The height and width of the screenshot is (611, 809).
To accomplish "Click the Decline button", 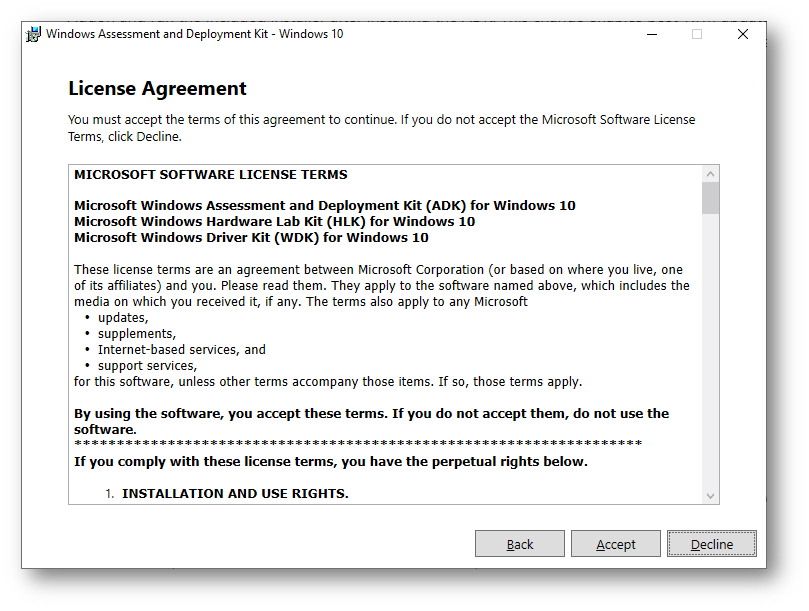I will coord(711,544).
